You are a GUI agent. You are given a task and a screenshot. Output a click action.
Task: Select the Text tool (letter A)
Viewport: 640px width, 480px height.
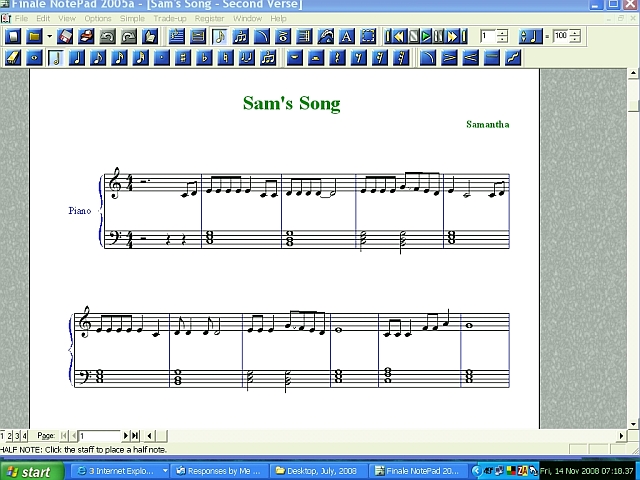pos(347,36)
